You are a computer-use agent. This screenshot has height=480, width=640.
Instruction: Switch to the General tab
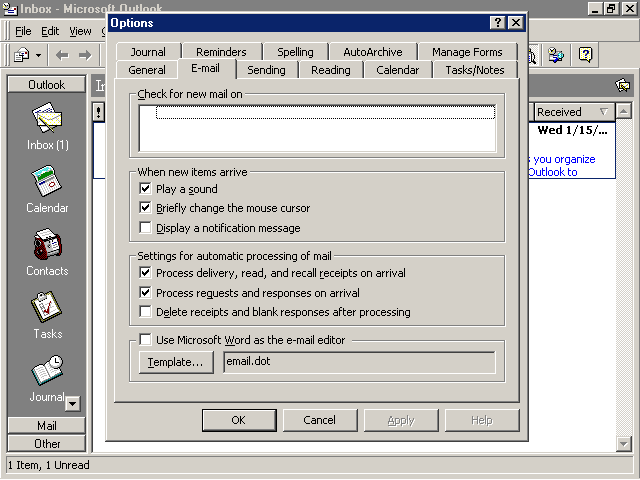pyautogui.click(x=147, y=70)
